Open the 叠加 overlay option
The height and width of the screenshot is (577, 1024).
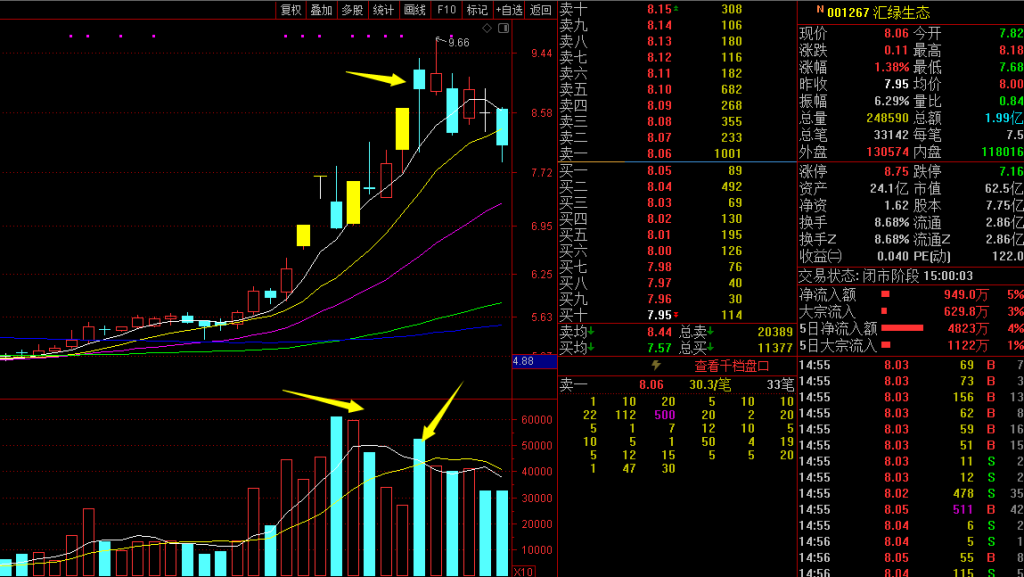[x=321, y=10]
